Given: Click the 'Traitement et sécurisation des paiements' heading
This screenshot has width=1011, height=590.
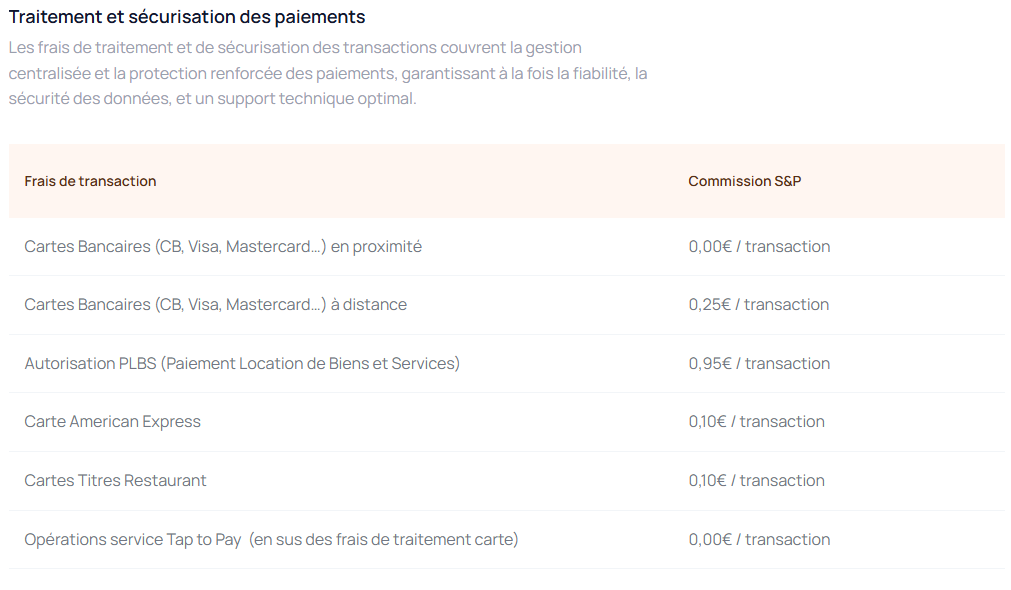Looking at the screenshot, I should [x=187, y=17].
